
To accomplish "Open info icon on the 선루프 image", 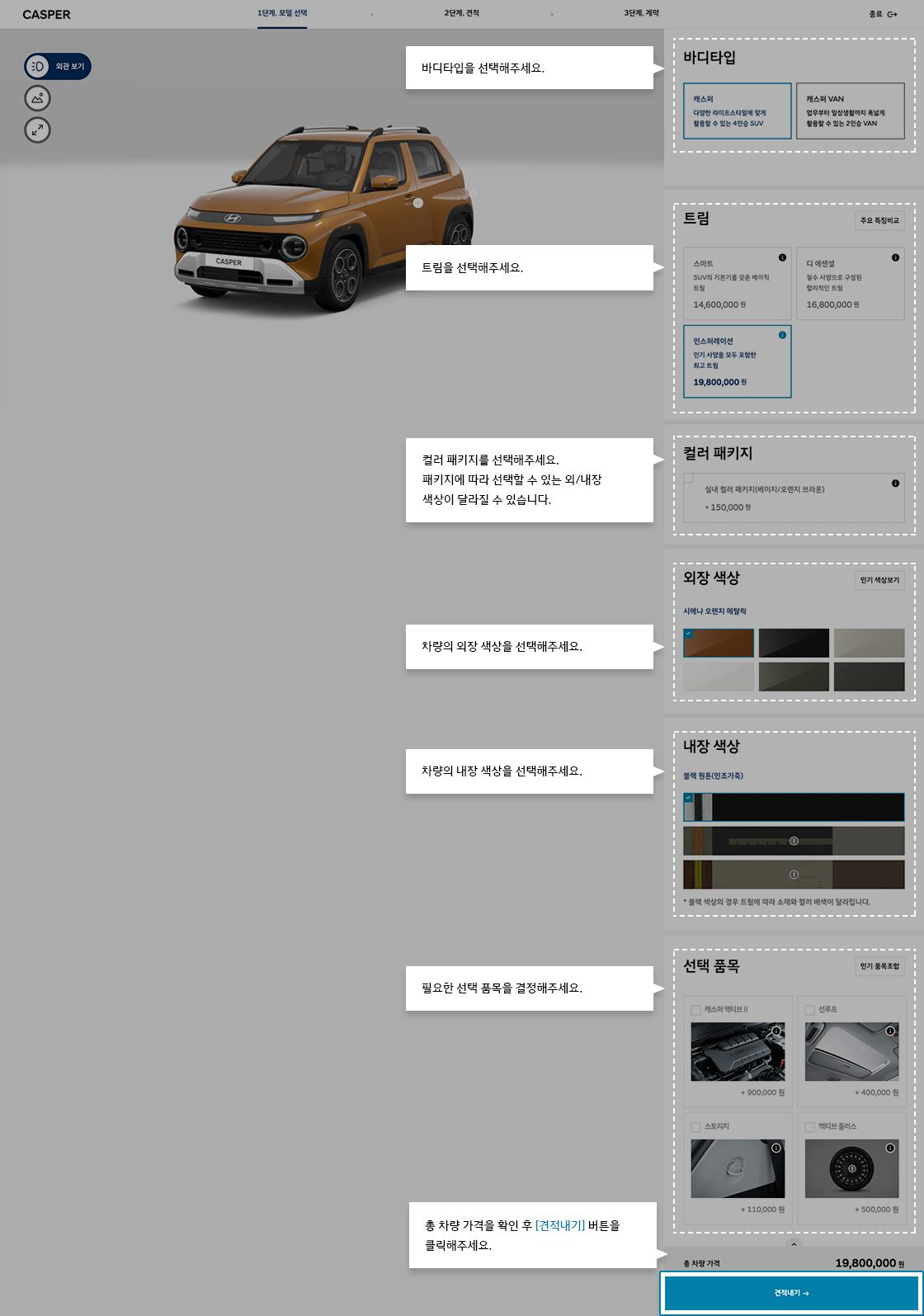I will coord(890,1031).
